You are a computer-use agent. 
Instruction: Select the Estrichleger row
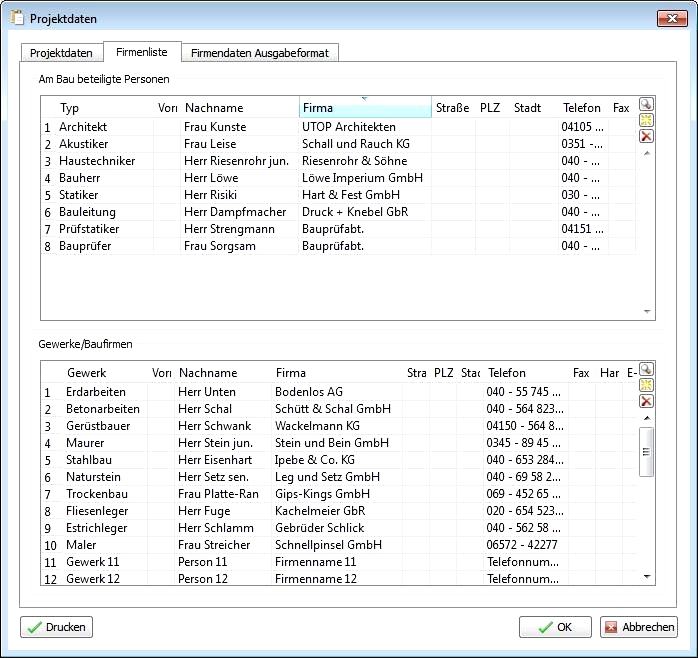(x=338, y=528)
